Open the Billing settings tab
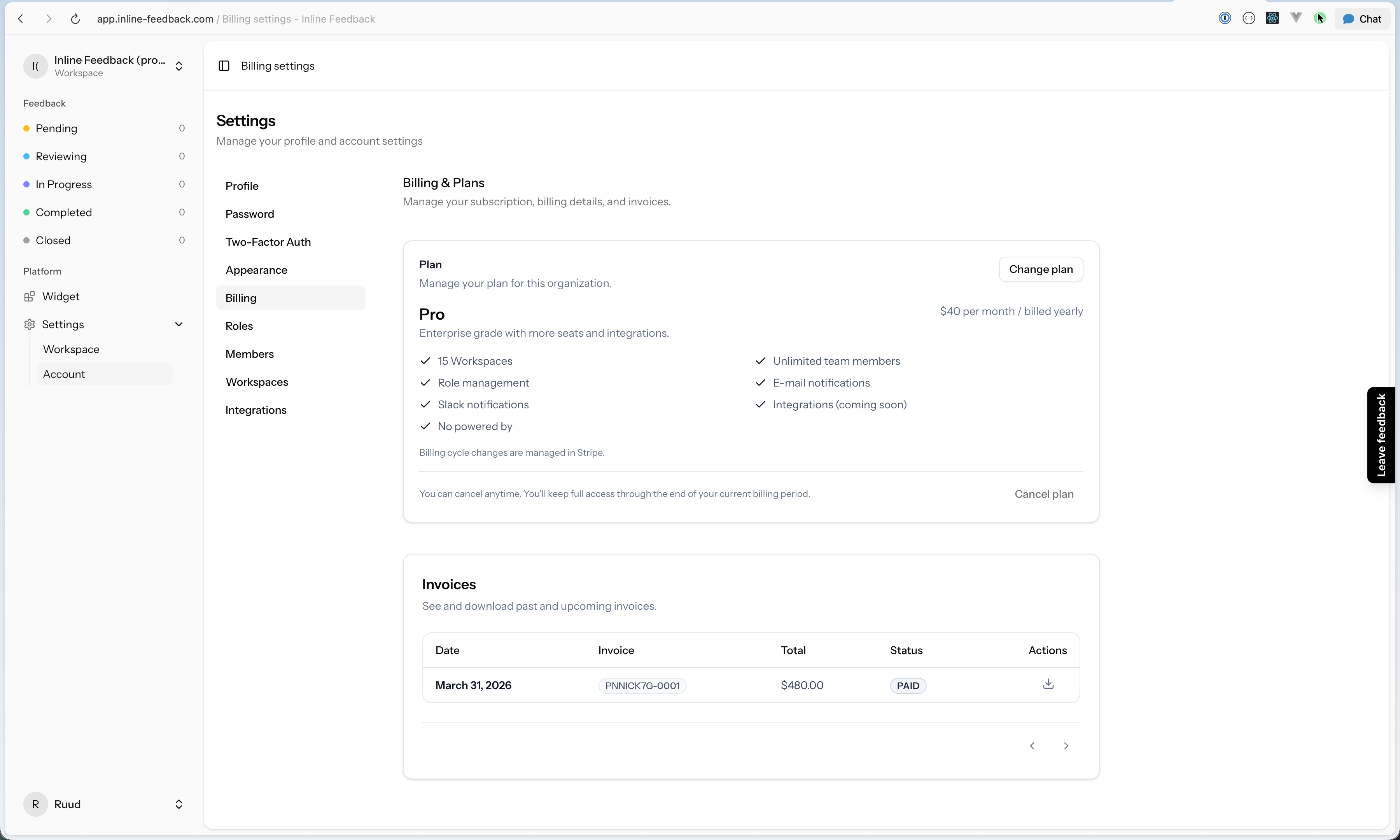Image resolution: width=1400 pixels, height=840 pixels. [x=291, y=298]
